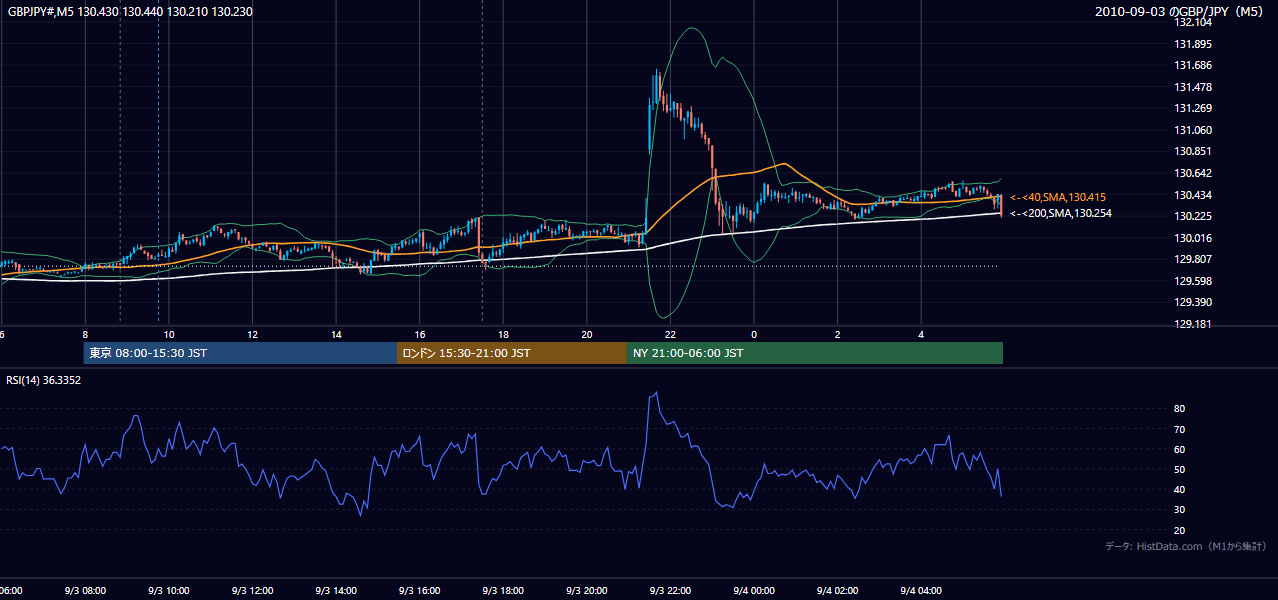1278x600 pixels.
Task: Select the 40 SMA label 130.415
Action: point(1058,197)
